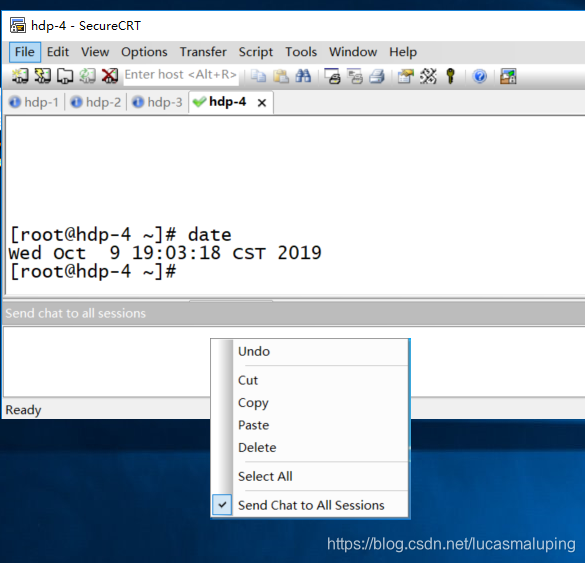
Task: Switch to the hdp-2 session tab
Action: point(96,102)
